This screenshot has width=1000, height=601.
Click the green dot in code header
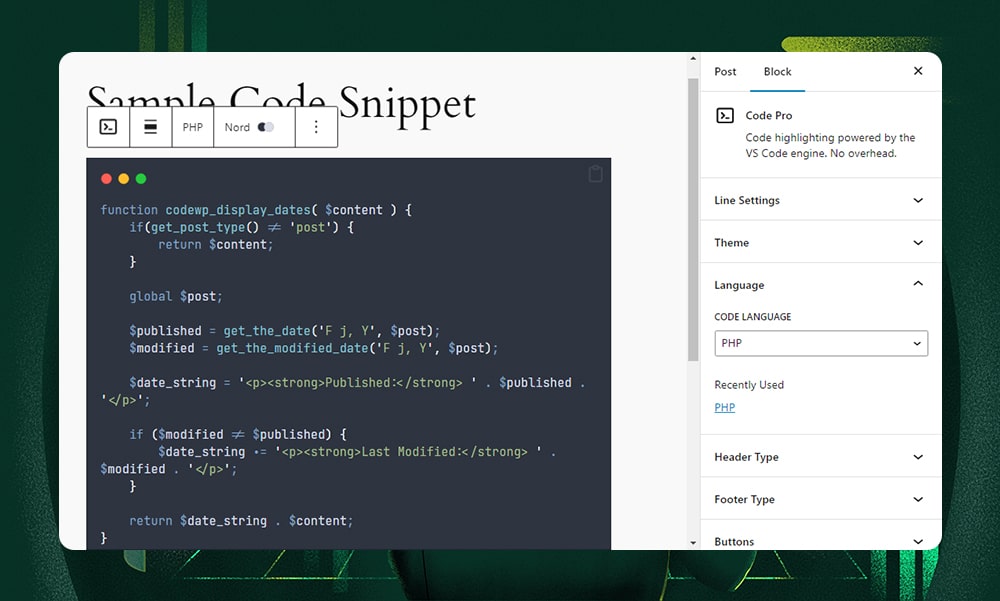tap(141, 179)
